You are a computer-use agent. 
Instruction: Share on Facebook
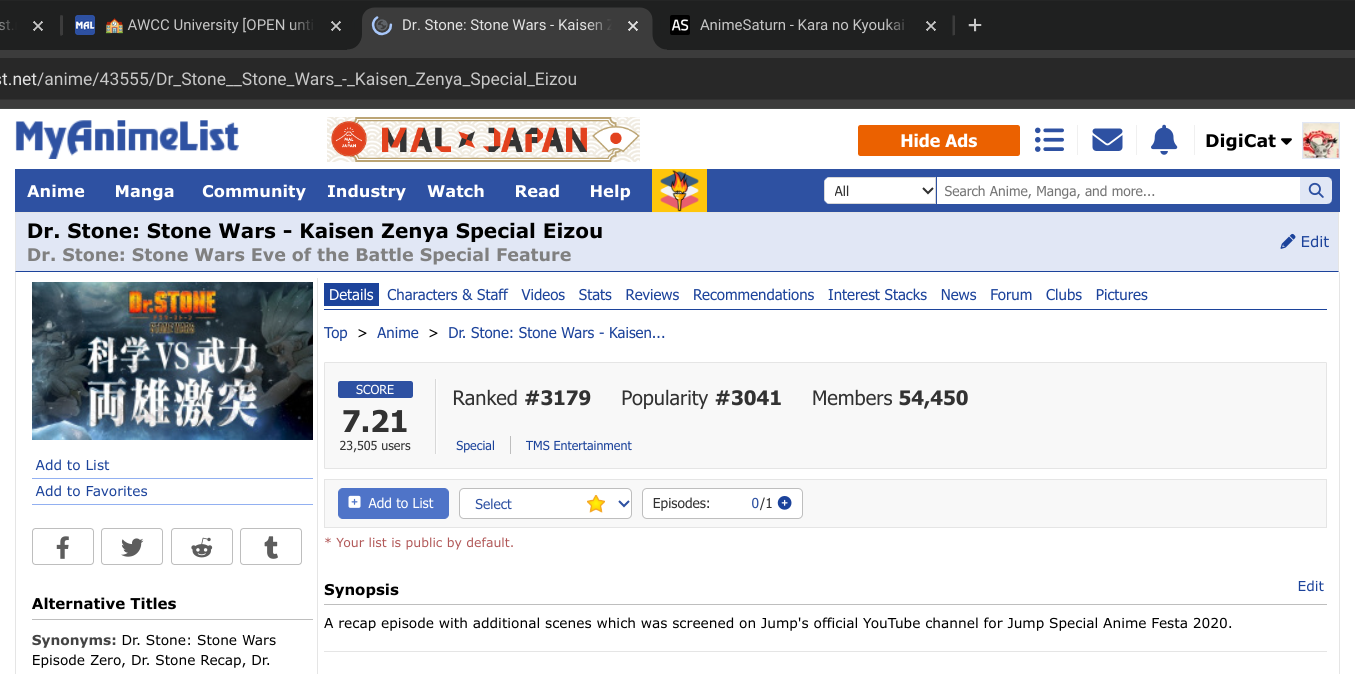(63, 547)
